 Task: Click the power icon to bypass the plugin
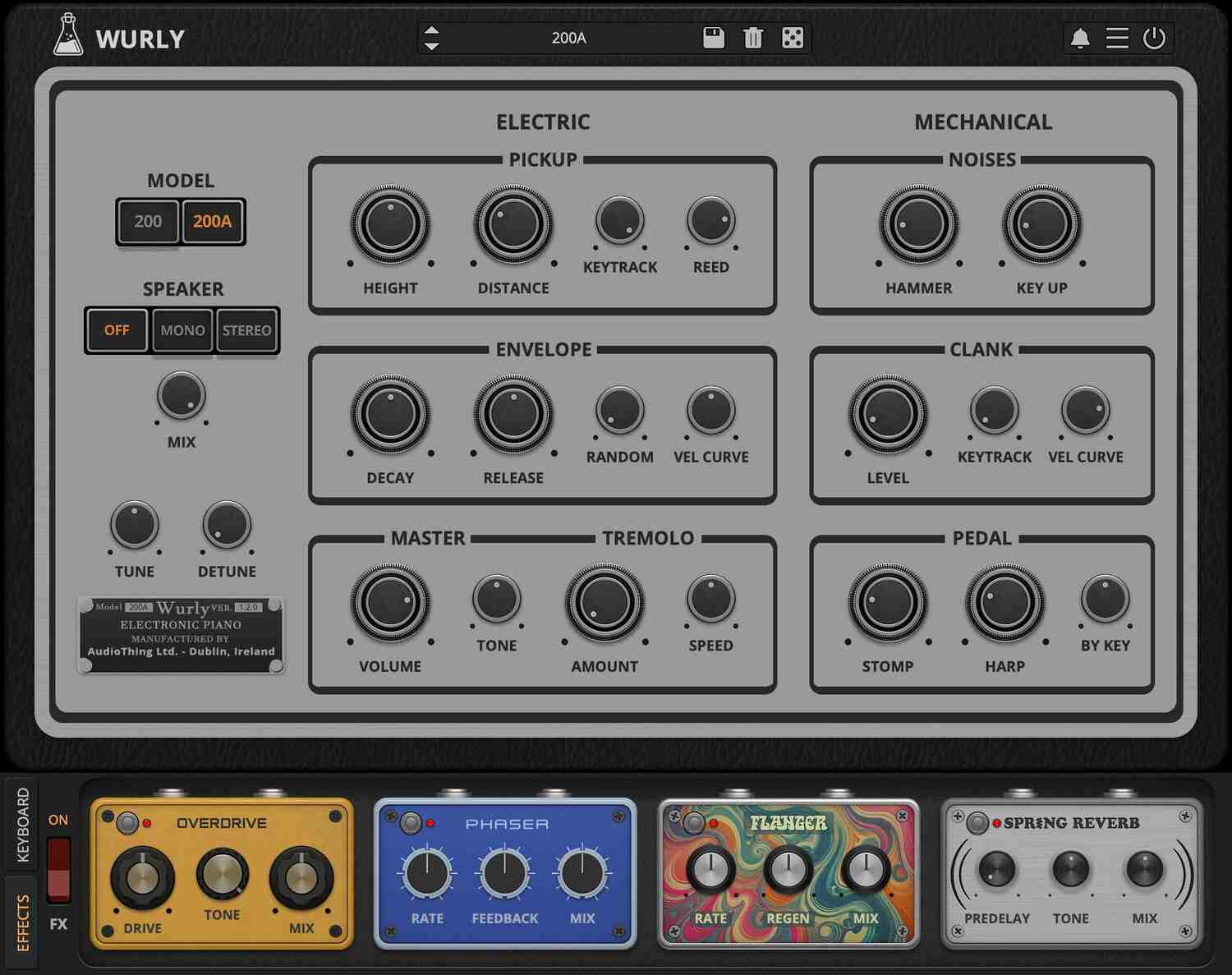(x=1153, y=38)
